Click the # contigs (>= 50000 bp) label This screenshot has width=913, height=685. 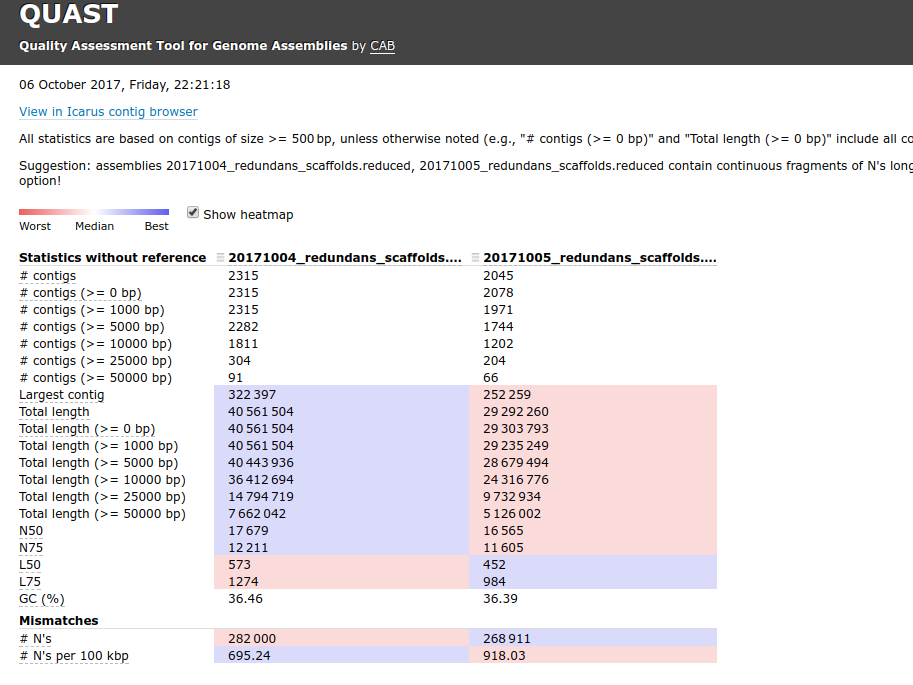[x=95, y=378]
